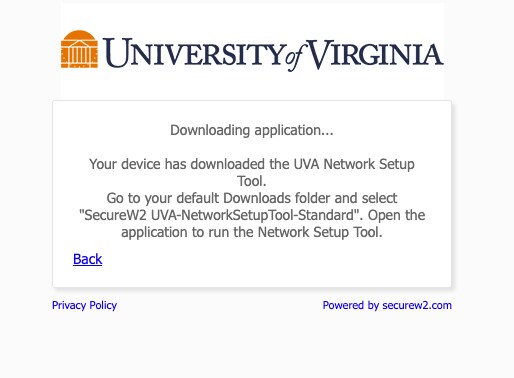Image resolution: width=514 pixels, height=378 pixels.
Task: Click the 'SecureW2 UVA-NetworkSetupTool-Standard' file name text
Action: click(221, 215)
